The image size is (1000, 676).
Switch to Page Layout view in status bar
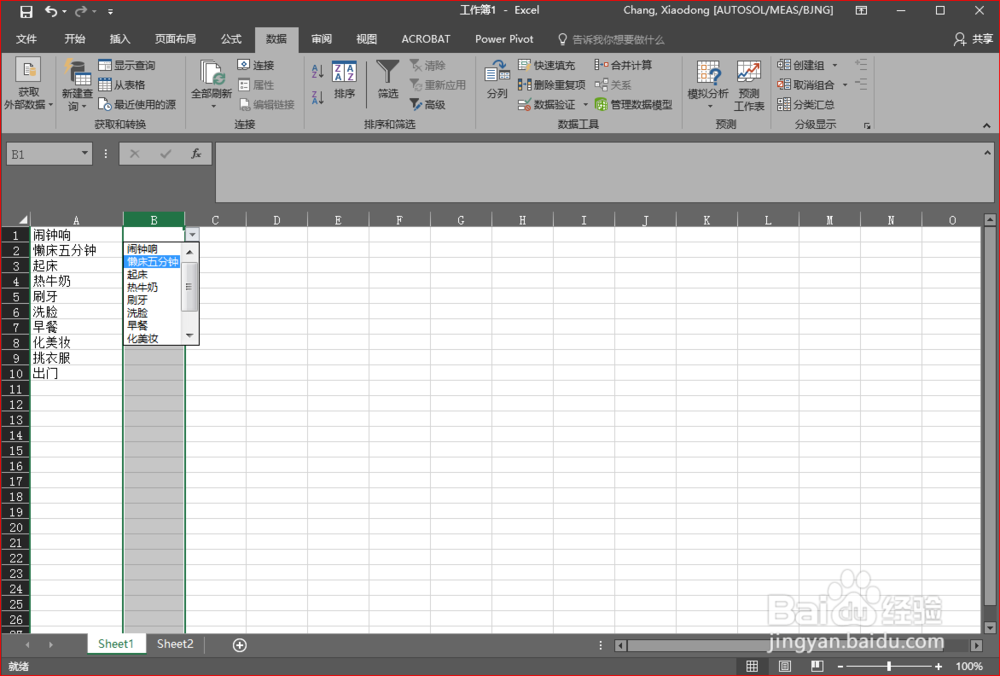point(785,666)
